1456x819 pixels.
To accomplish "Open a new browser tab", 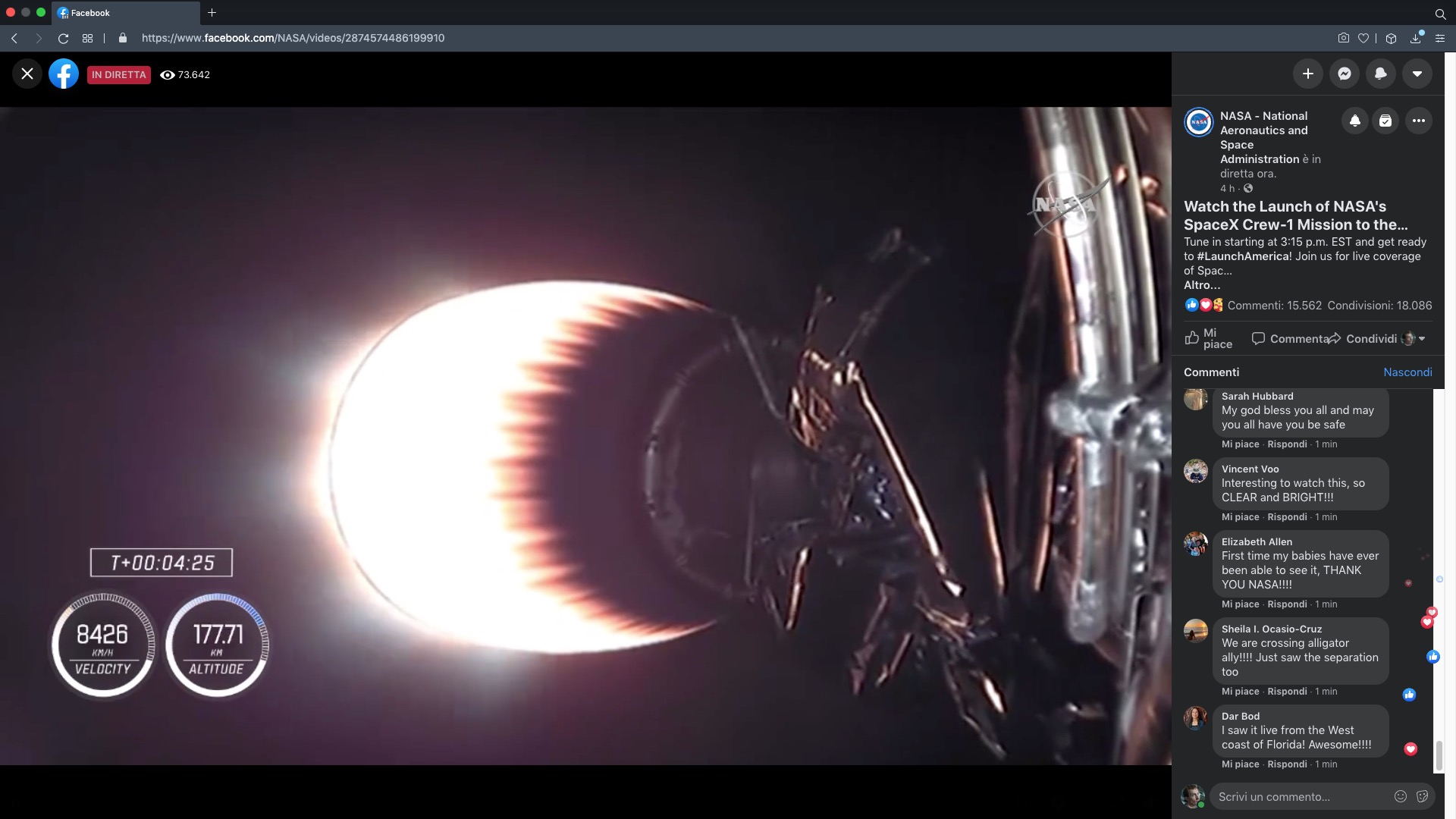I will pyautogui.click(x=212, y=12).
